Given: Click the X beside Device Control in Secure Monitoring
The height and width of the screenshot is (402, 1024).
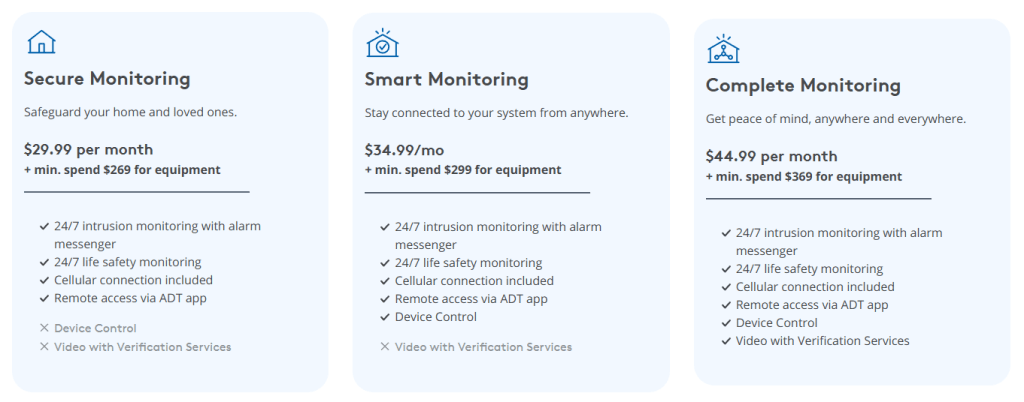Looking at the screenshot, I should 44,328.
